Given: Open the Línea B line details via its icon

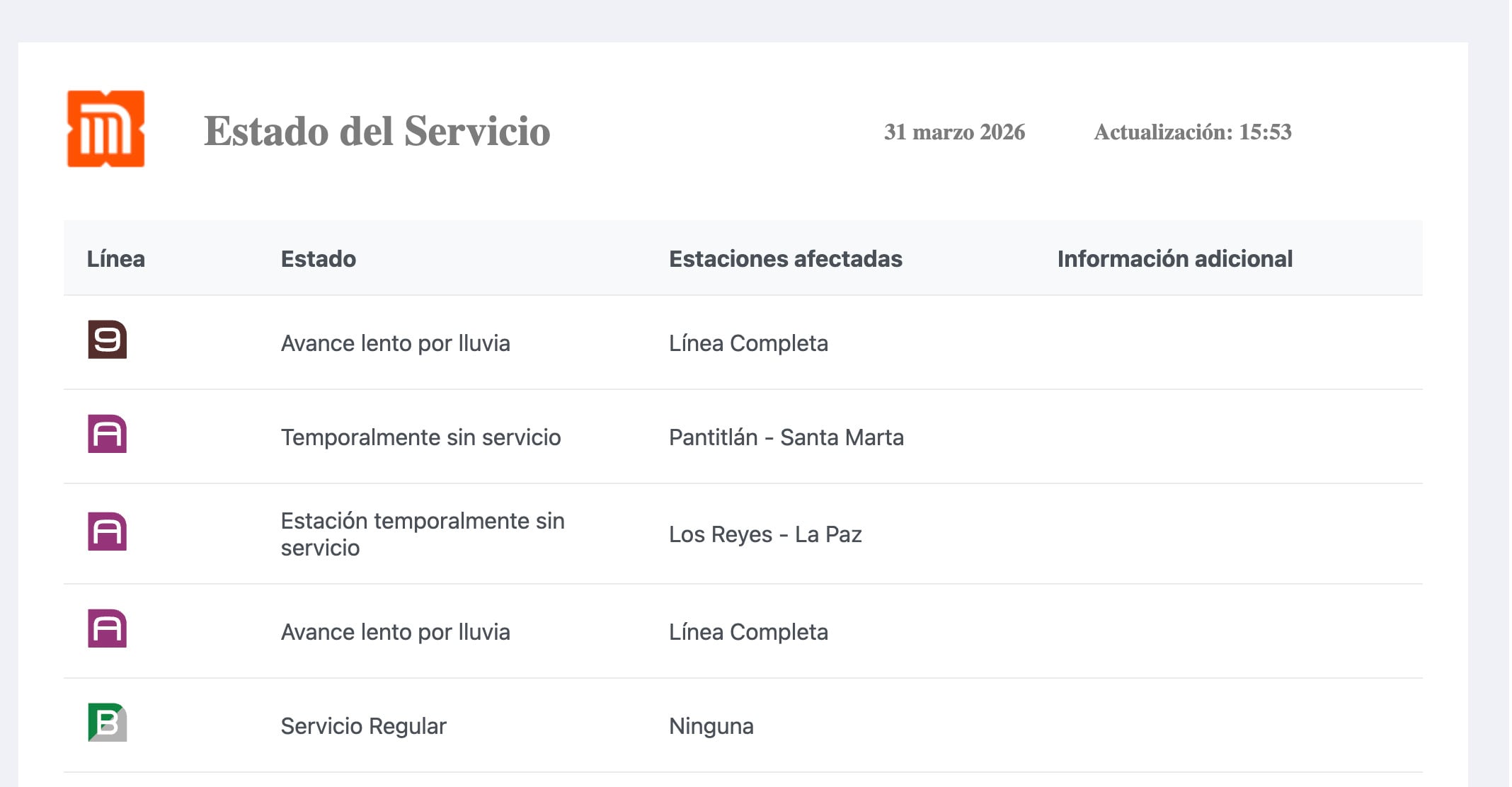Looking at the screenshot, I should (x=107, y=724).
